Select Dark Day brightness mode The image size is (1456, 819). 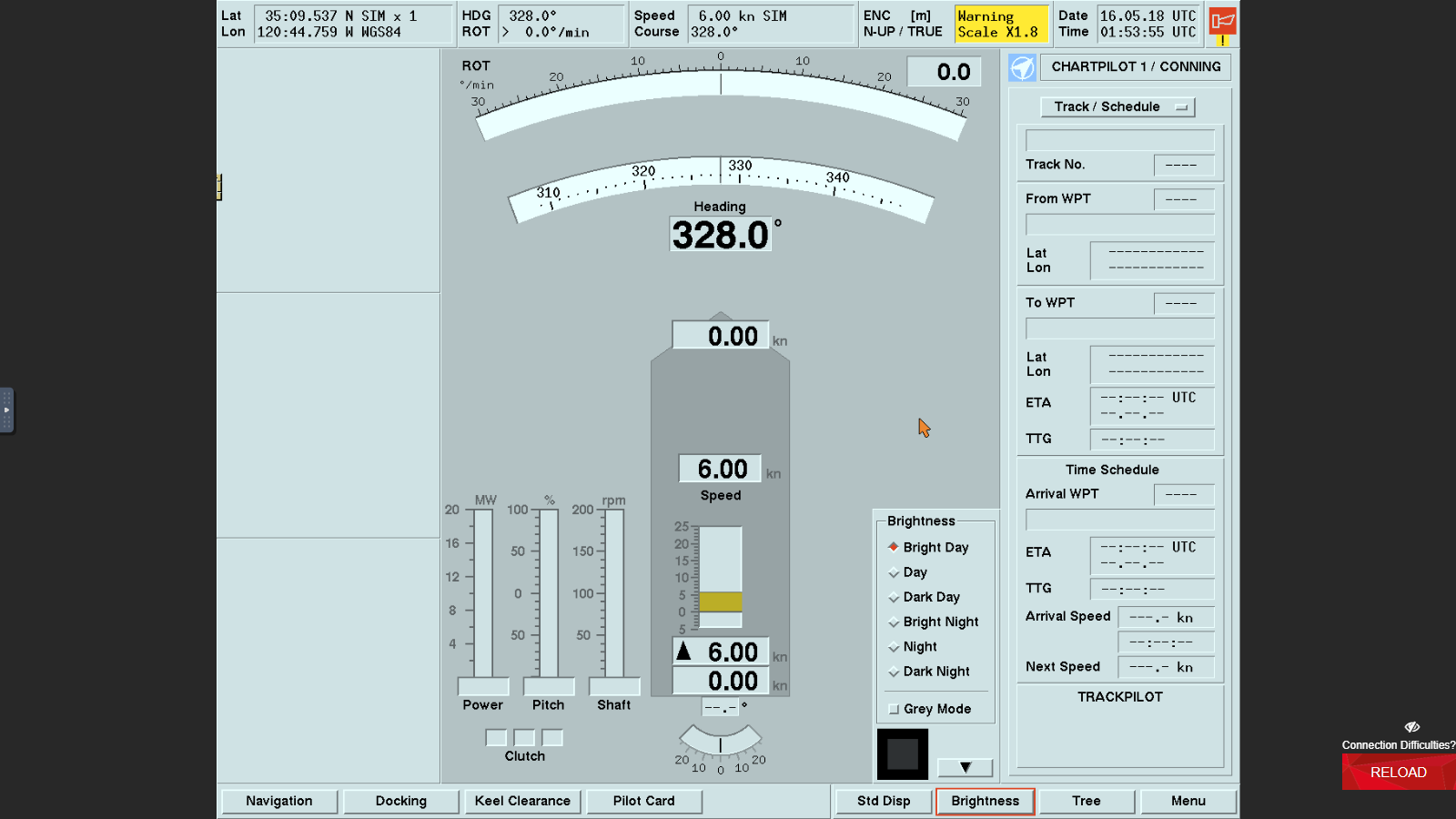[x=924, y=597]
